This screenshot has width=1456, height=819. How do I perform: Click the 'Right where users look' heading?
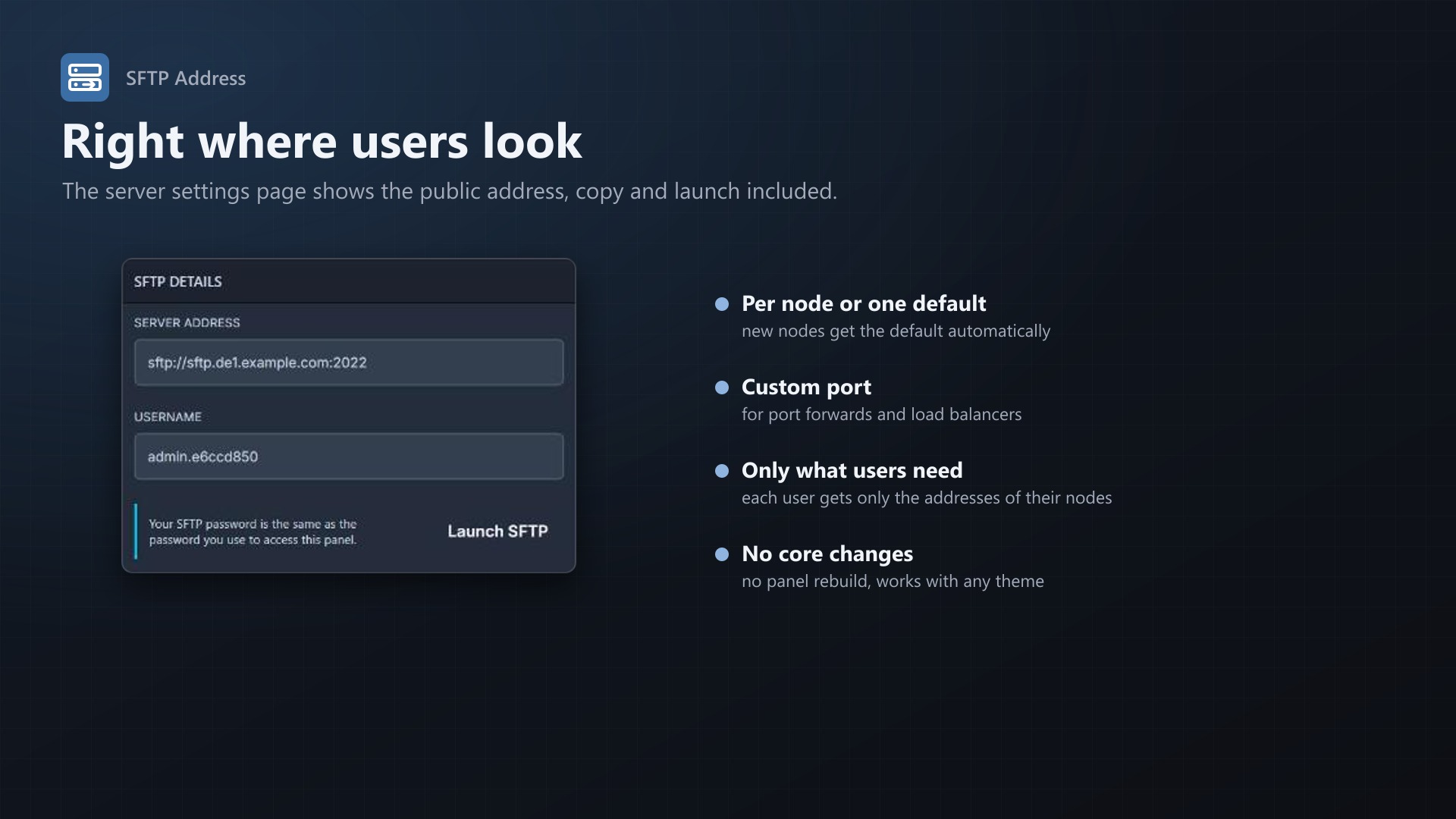(322, 142)
